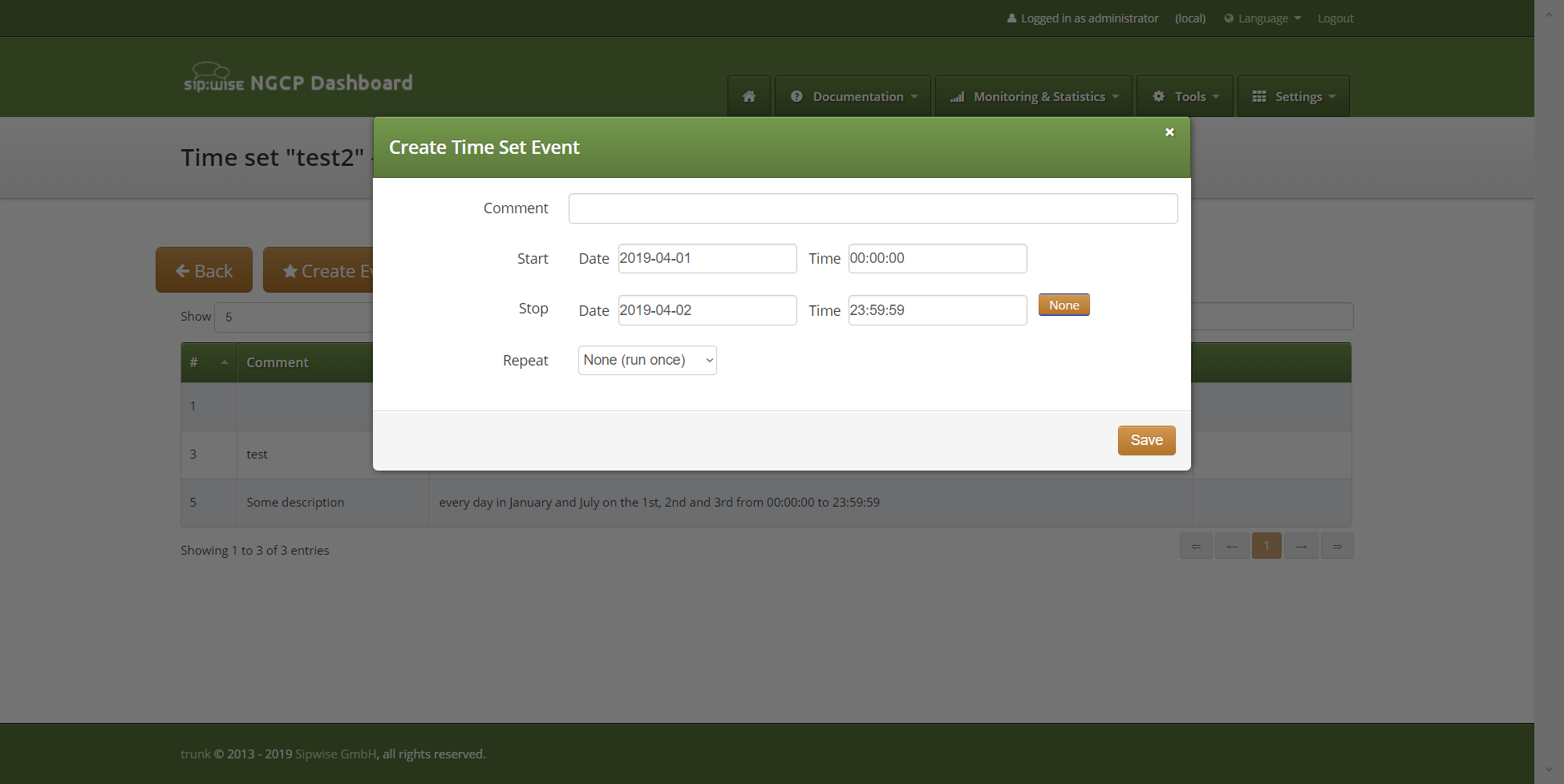Focus the Comment text field

click(873, 208)
